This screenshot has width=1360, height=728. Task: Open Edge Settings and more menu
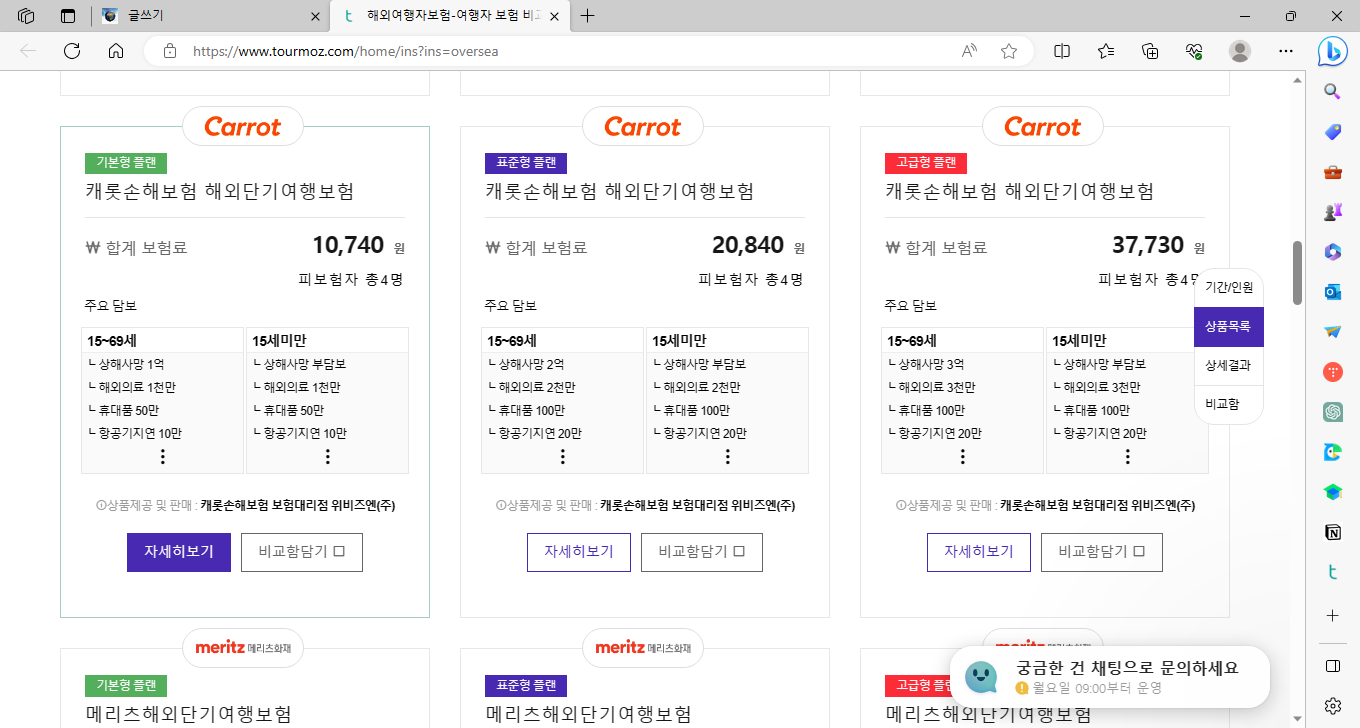(1286, 50)
